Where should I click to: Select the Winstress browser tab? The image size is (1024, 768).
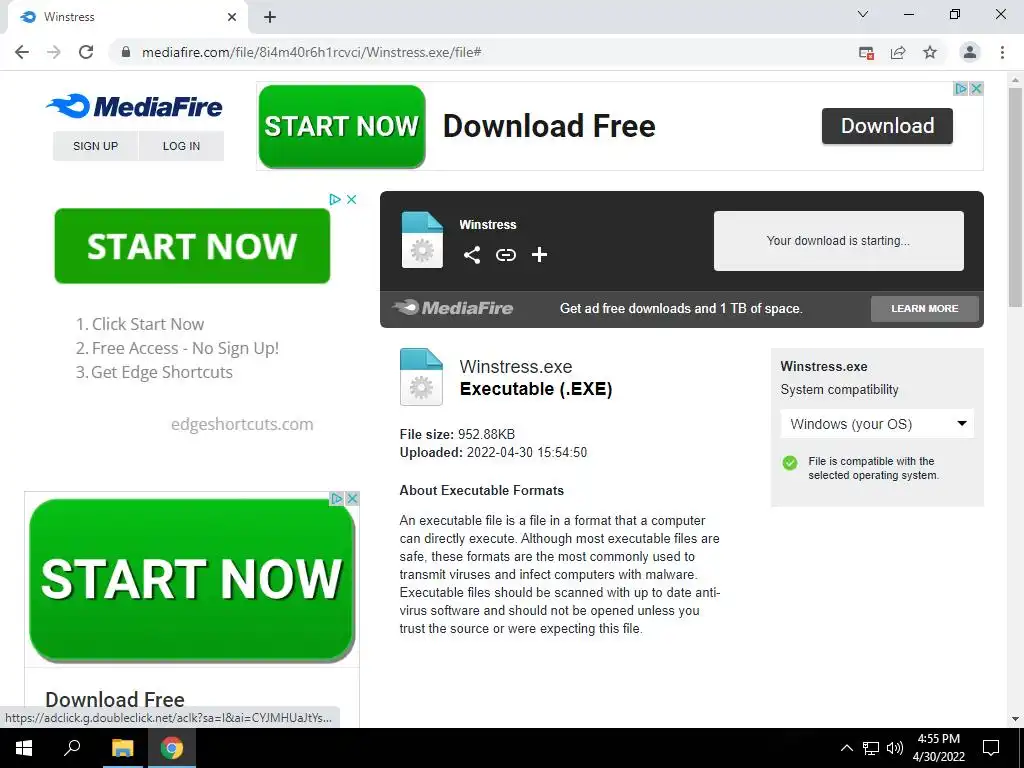point(127,17)
